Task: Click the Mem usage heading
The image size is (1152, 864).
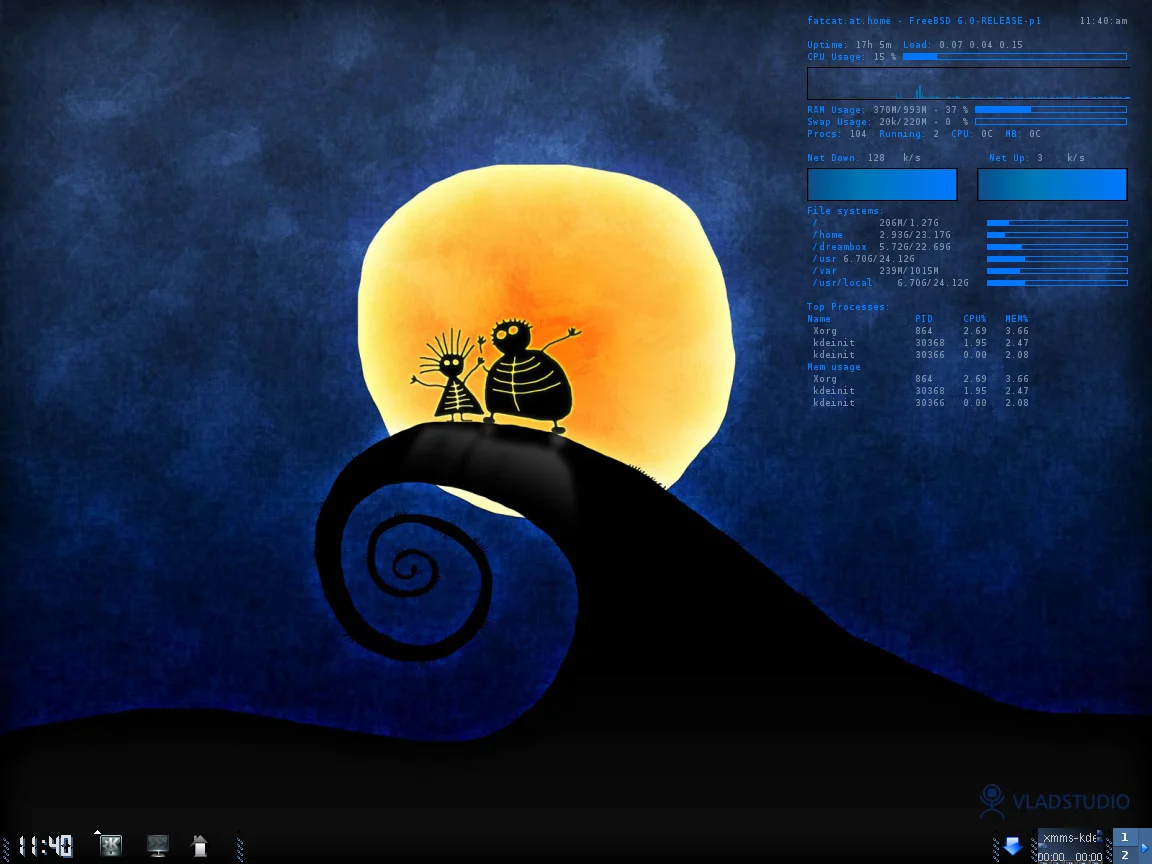Action: pyautogui.click(x=833, y=367)
